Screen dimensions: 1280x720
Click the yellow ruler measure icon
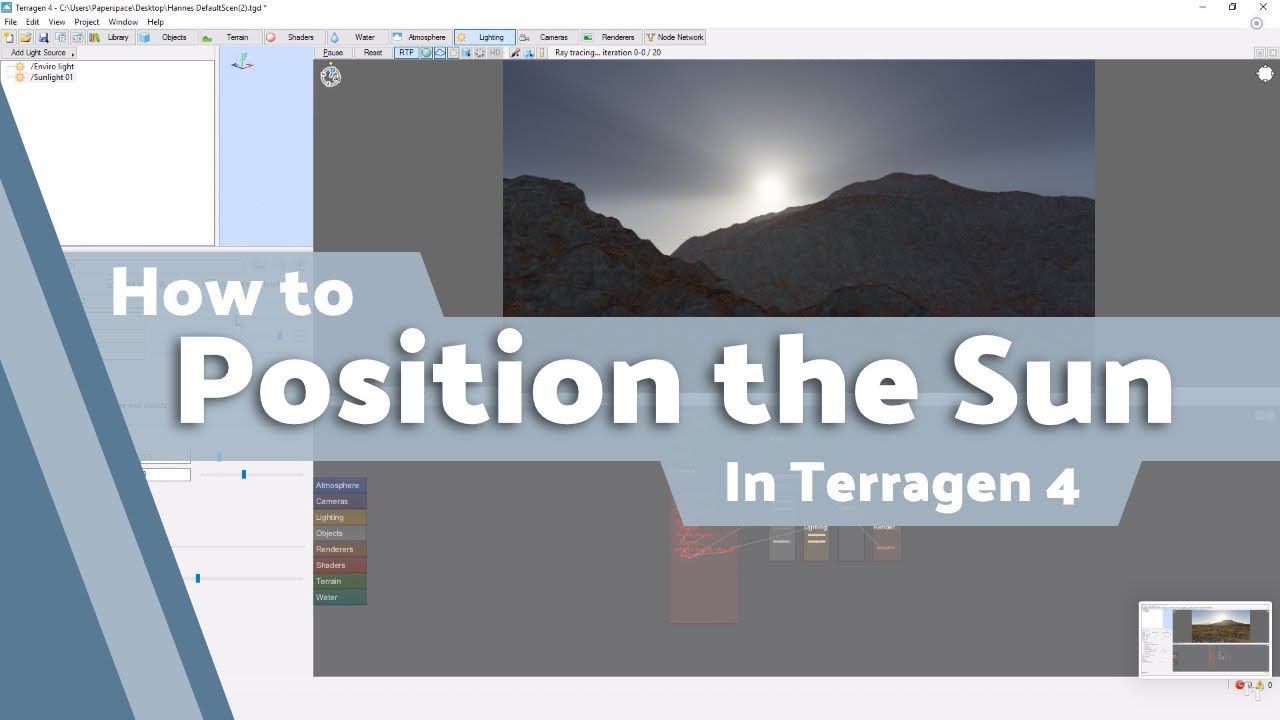pyautogui.click(x=541, y=52)
